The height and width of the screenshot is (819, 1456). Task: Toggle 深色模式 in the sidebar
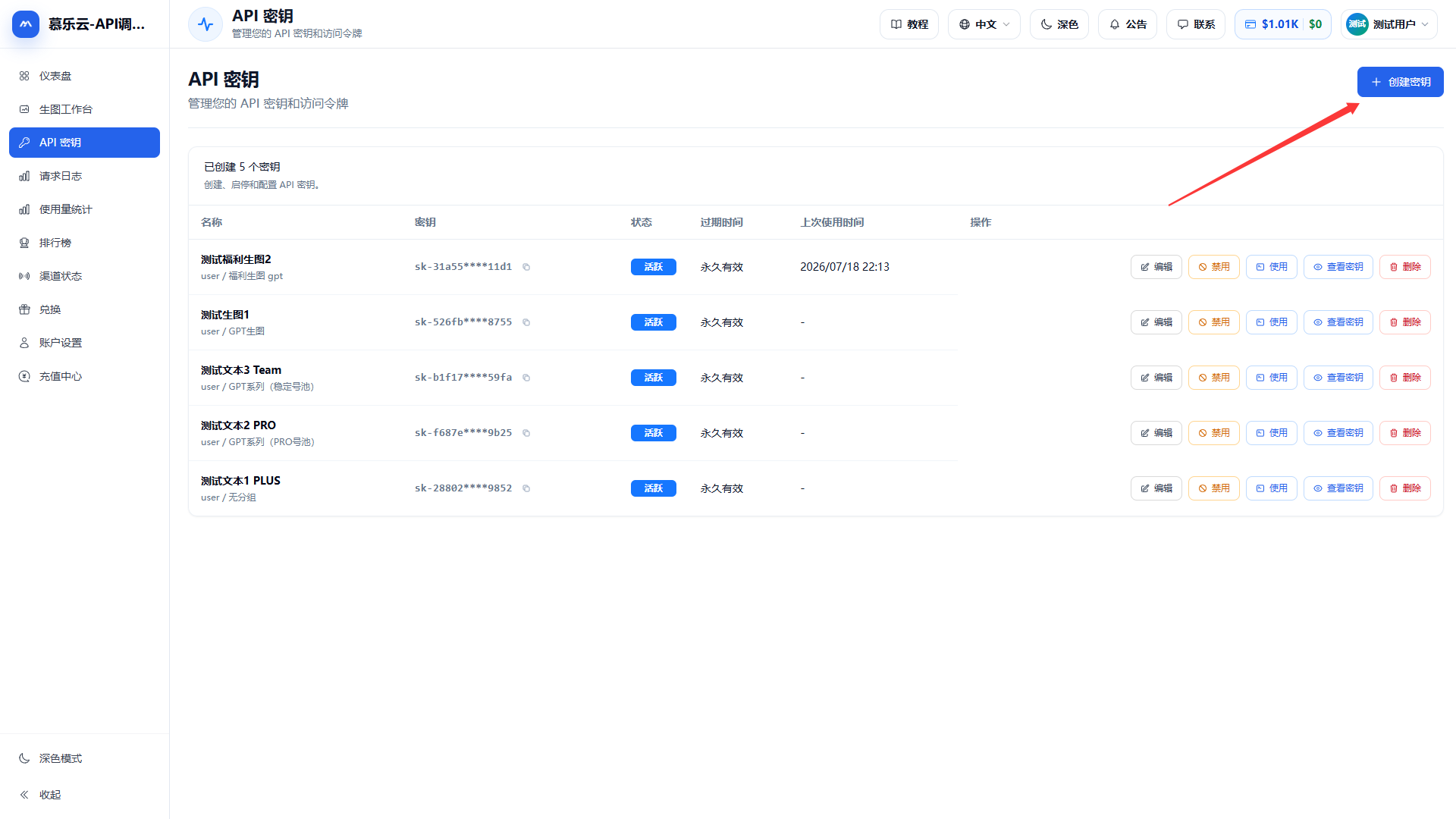tap(84, 758)
